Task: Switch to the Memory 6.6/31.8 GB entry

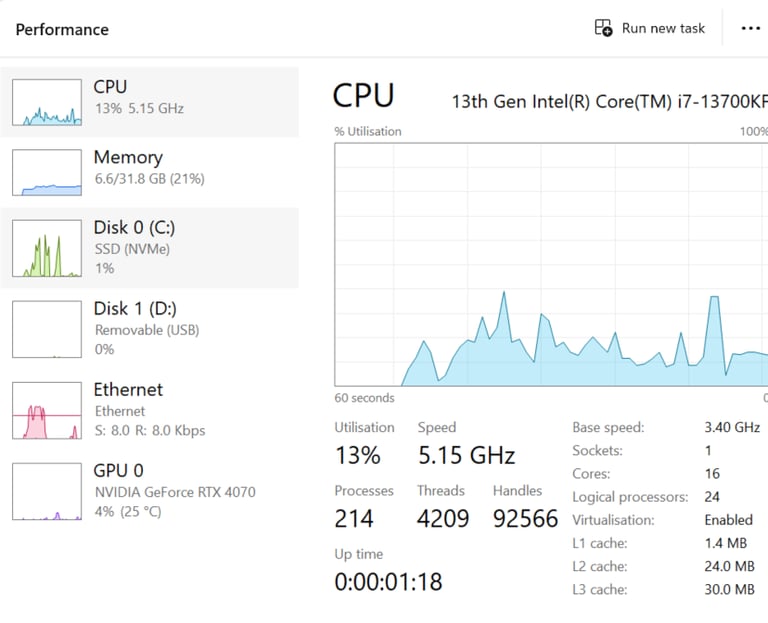Action: 149,172
